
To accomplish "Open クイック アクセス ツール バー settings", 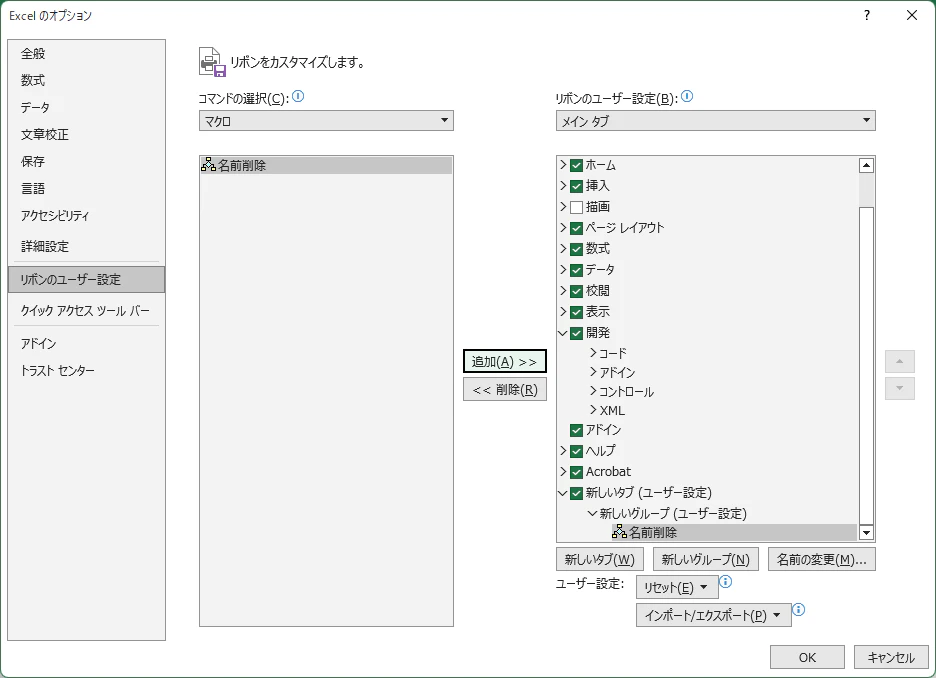I will pyautogui.click(x=87, y=310).
